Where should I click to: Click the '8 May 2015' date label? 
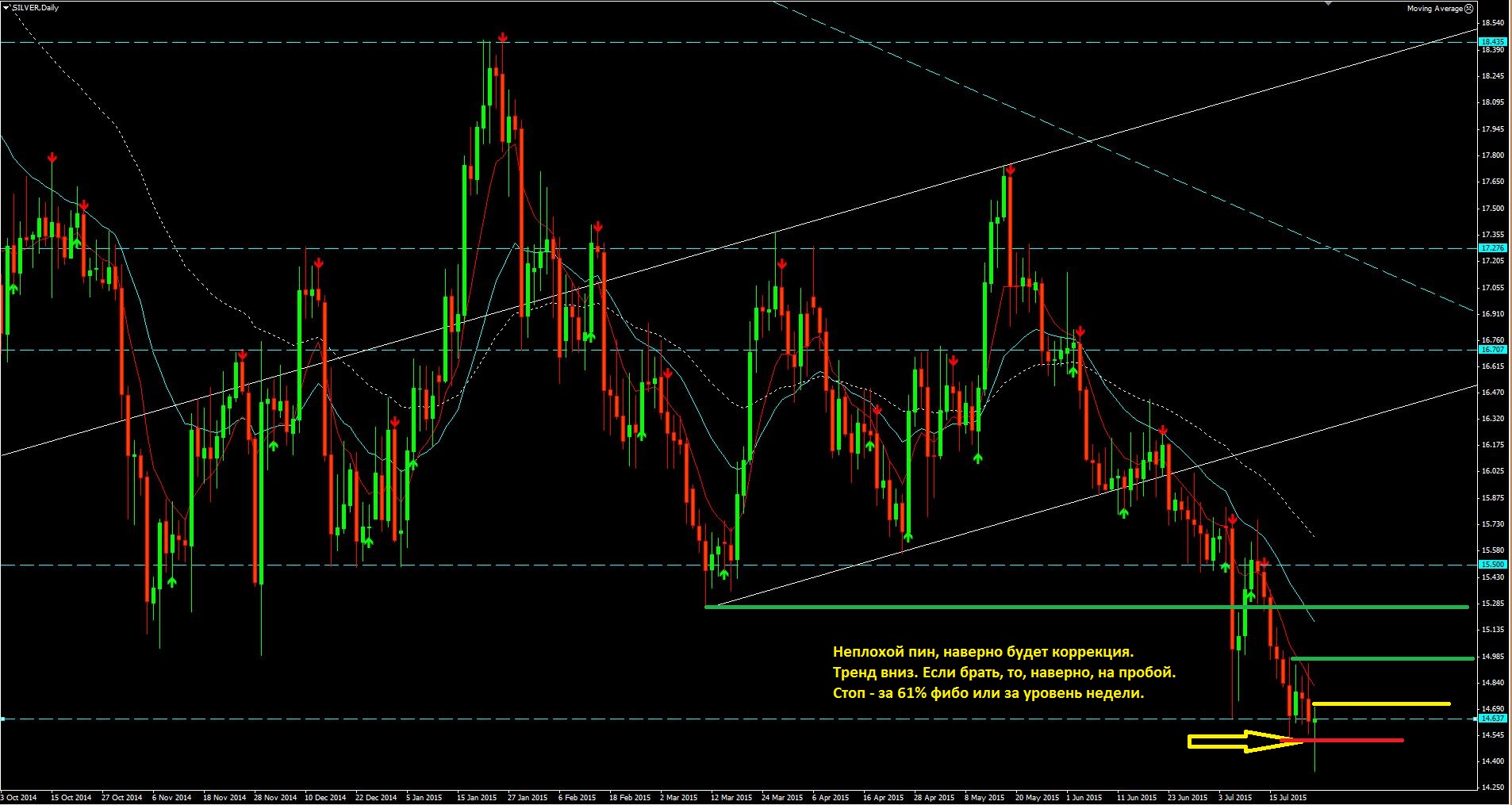984,797
